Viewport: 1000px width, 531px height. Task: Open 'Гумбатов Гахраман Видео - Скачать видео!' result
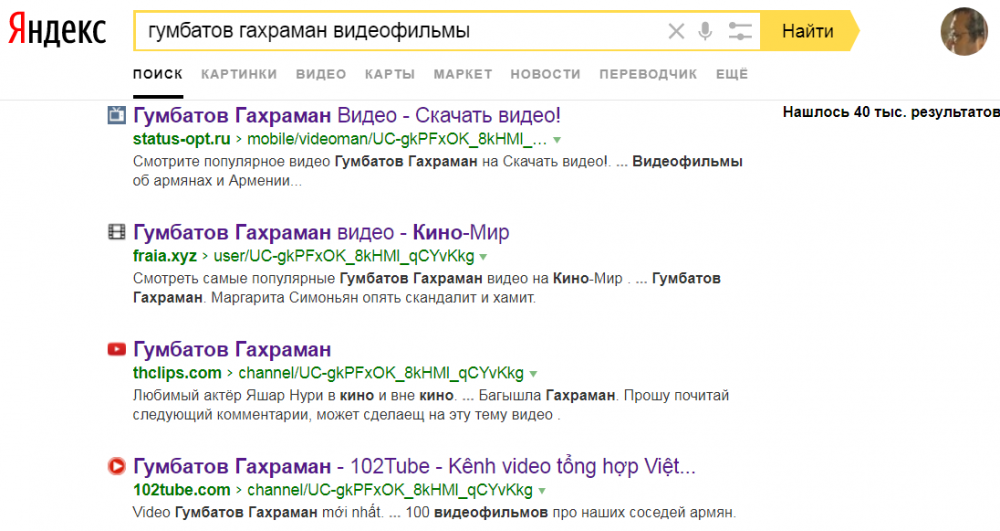coord(347,115)
